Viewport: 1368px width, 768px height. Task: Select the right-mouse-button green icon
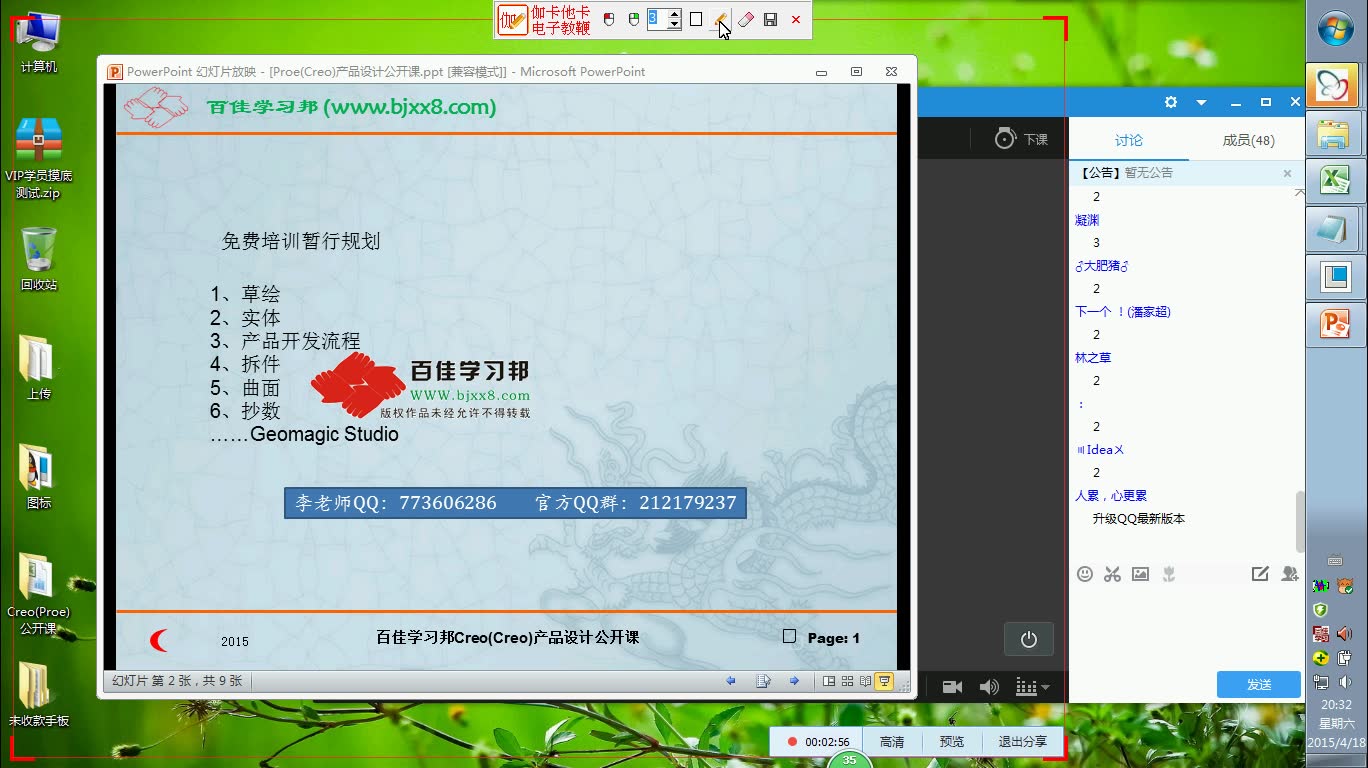[633, 20]
